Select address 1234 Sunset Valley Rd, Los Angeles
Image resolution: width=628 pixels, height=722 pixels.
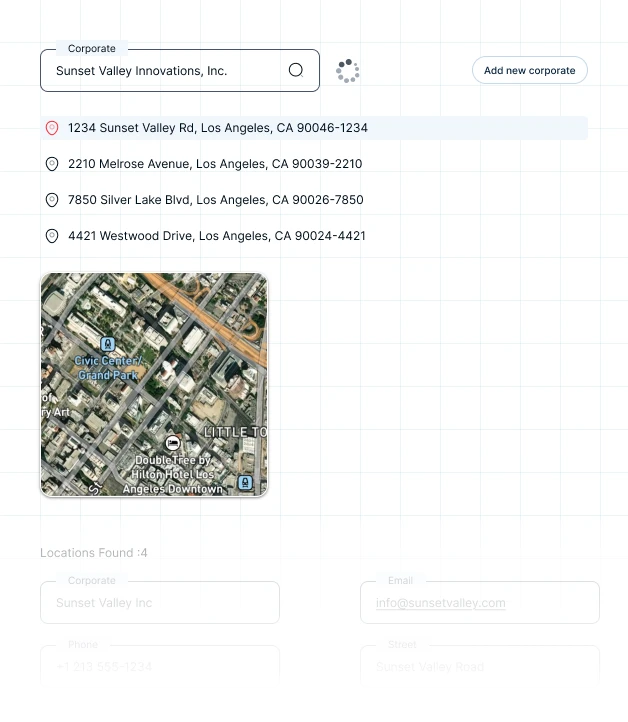click(x=218, y=128)
